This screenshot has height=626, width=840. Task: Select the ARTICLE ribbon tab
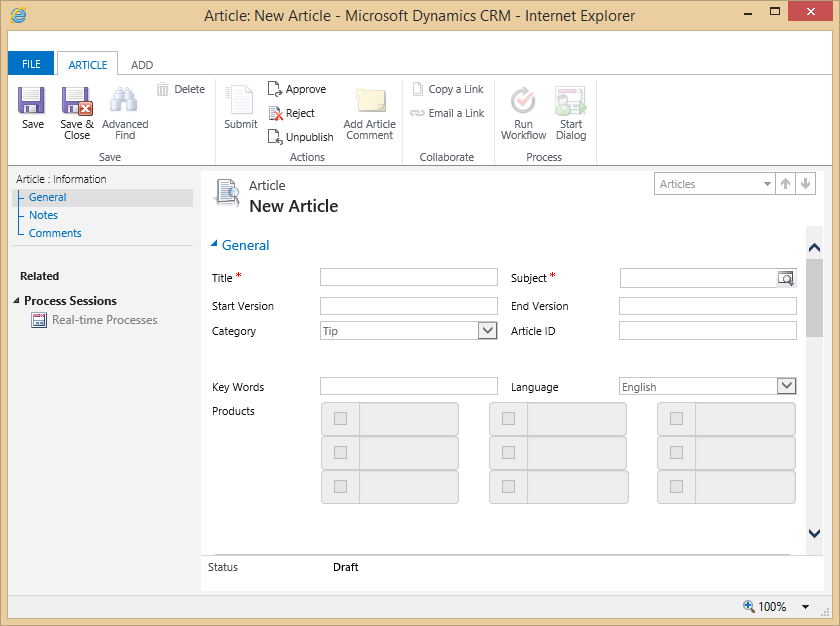(88, 65)
